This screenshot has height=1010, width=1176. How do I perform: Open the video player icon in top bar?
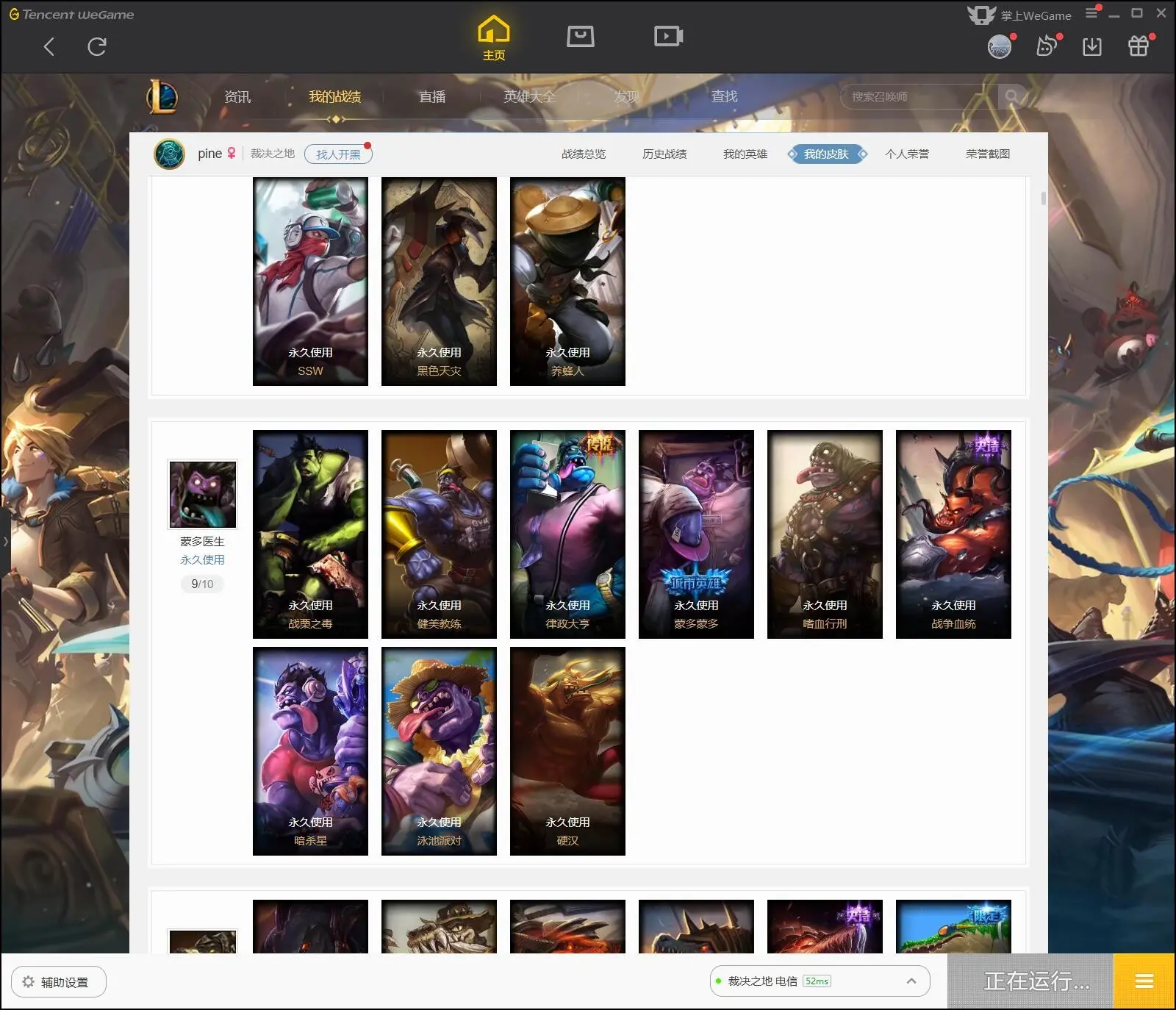point(669,36)
